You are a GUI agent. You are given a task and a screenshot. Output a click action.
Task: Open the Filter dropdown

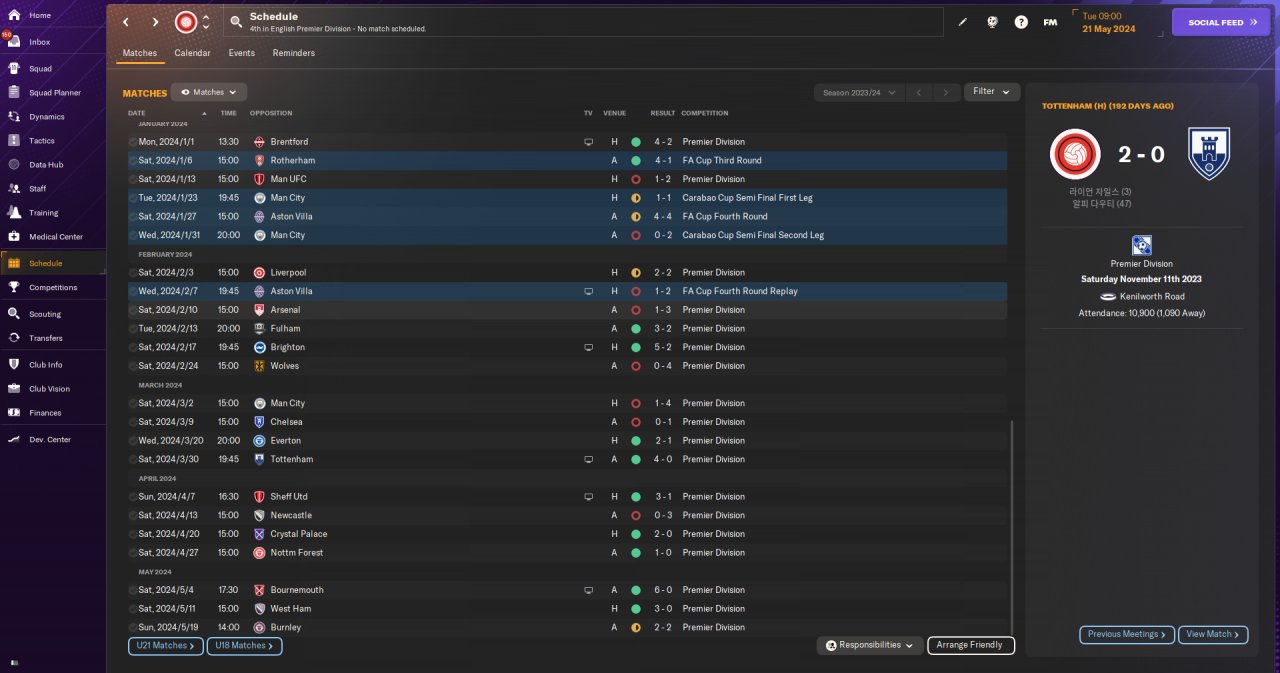pyautogui.click(x=992, y=92)
